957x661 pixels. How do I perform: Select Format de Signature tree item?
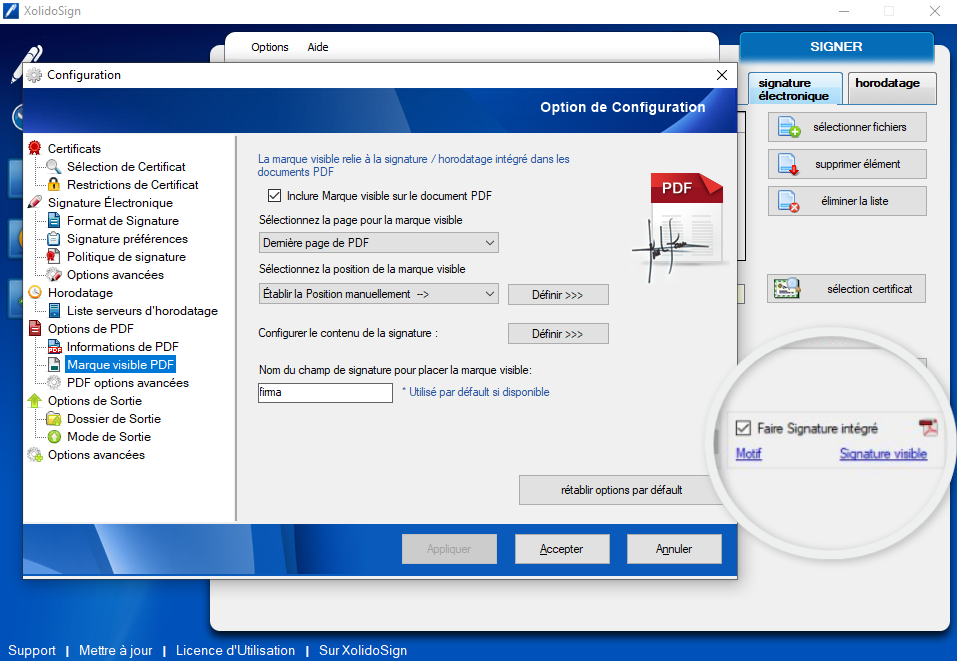(123, 220)
